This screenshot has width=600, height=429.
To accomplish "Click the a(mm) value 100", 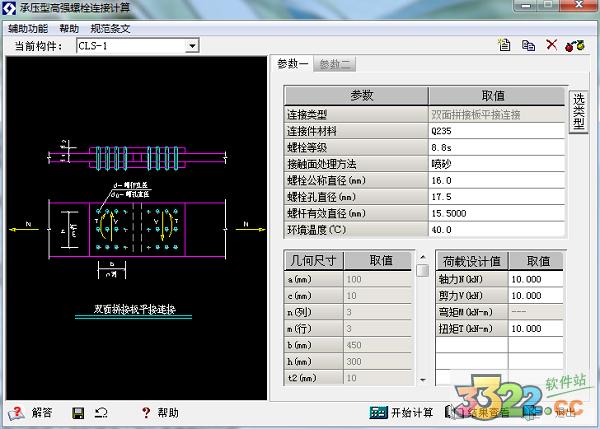I will (378, 279).
